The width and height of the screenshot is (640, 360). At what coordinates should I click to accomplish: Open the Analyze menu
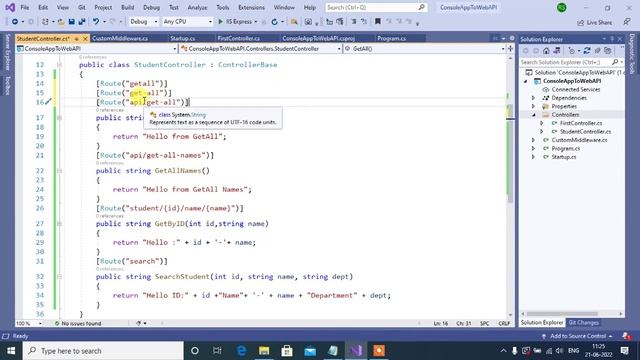197,7
